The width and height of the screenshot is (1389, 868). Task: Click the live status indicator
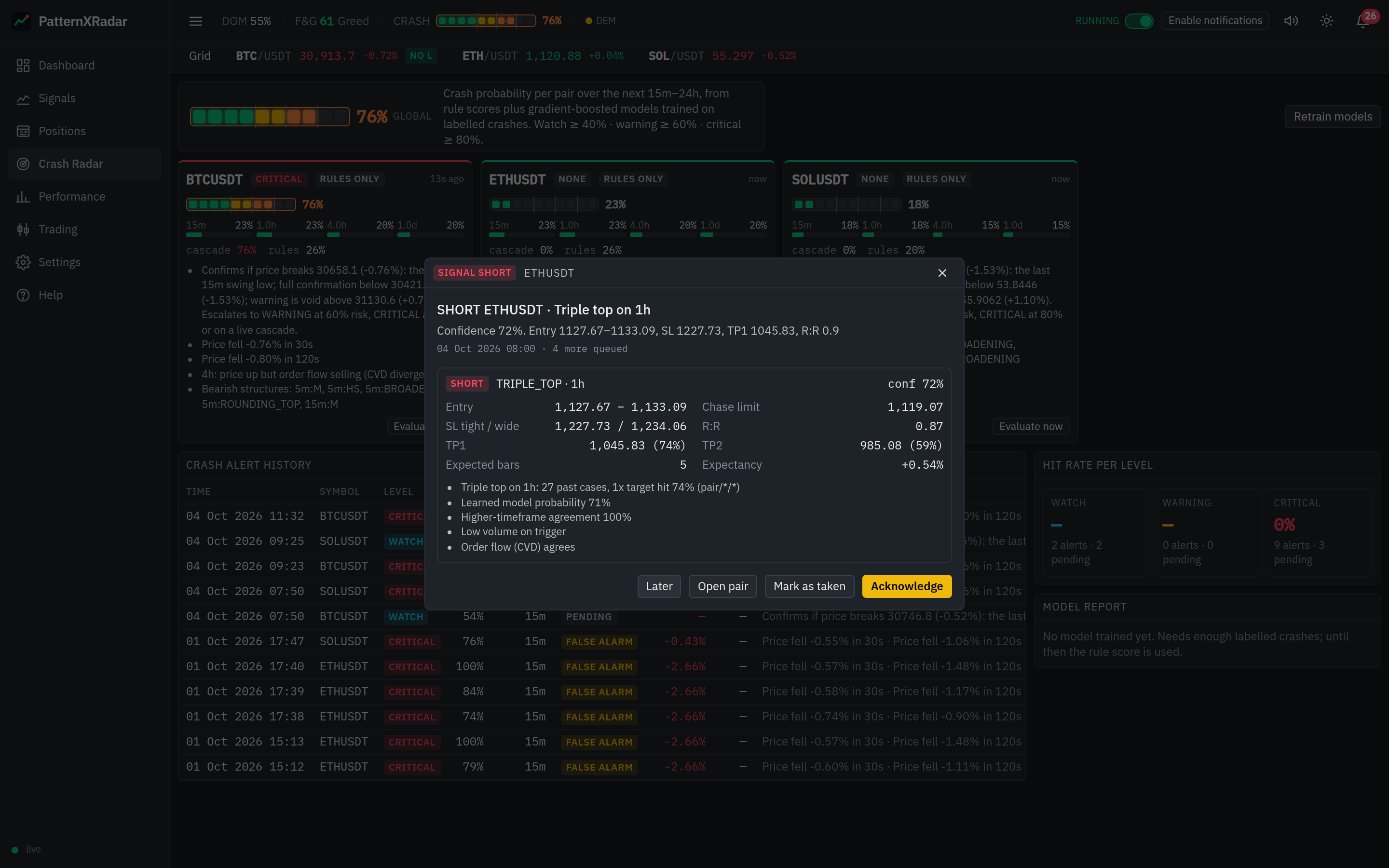[x=27, y=849]
